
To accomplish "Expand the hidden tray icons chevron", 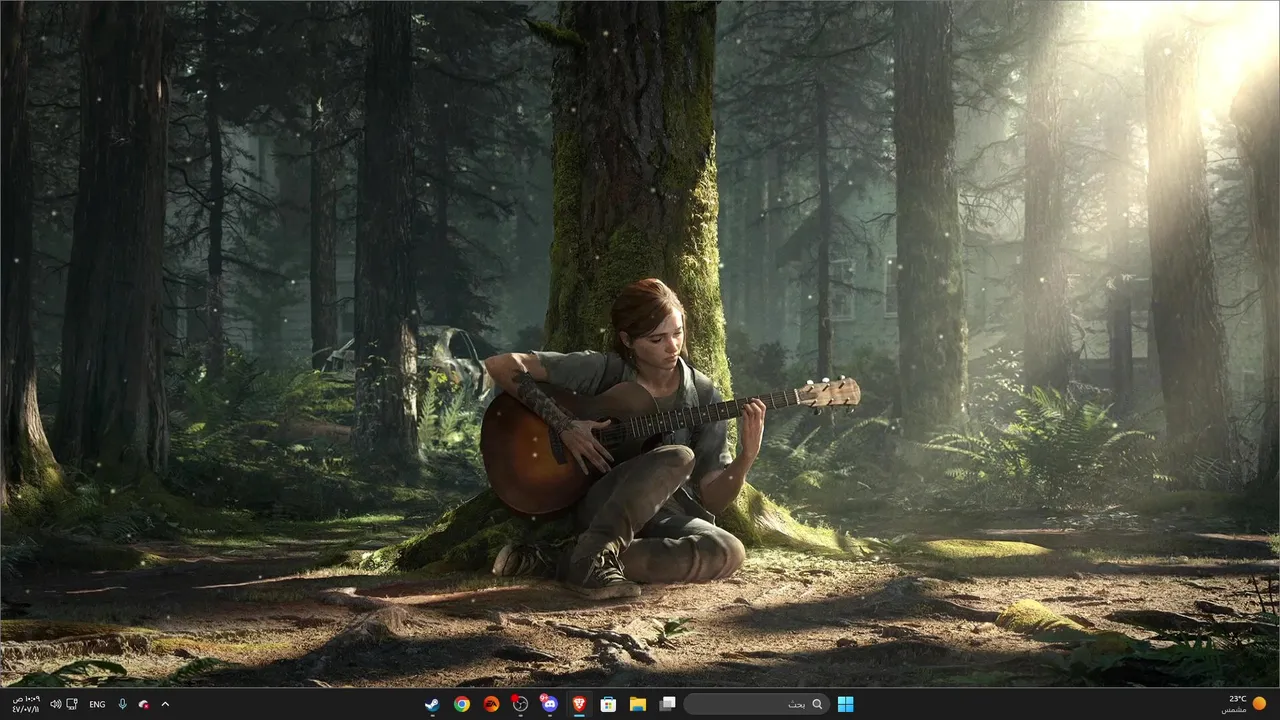I will [165, 704].
